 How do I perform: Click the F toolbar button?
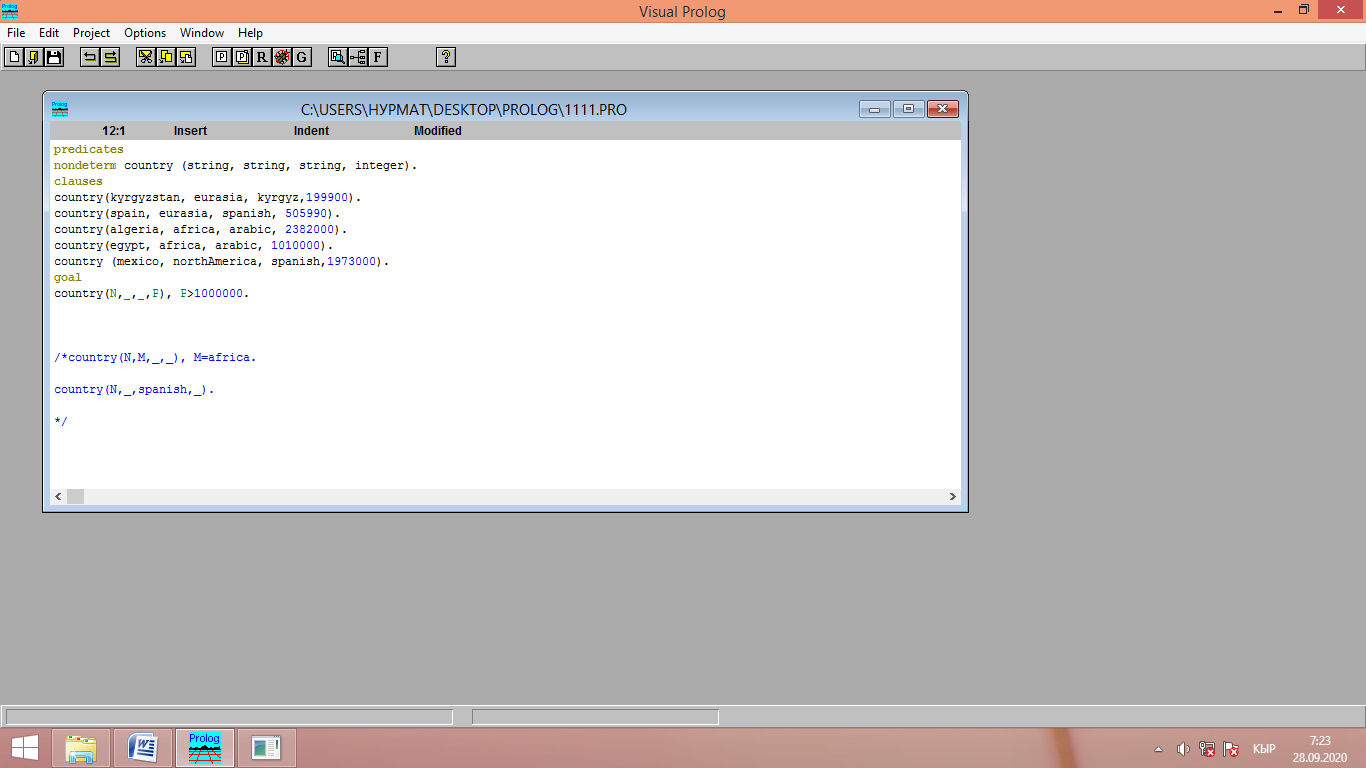click(377, 57)
